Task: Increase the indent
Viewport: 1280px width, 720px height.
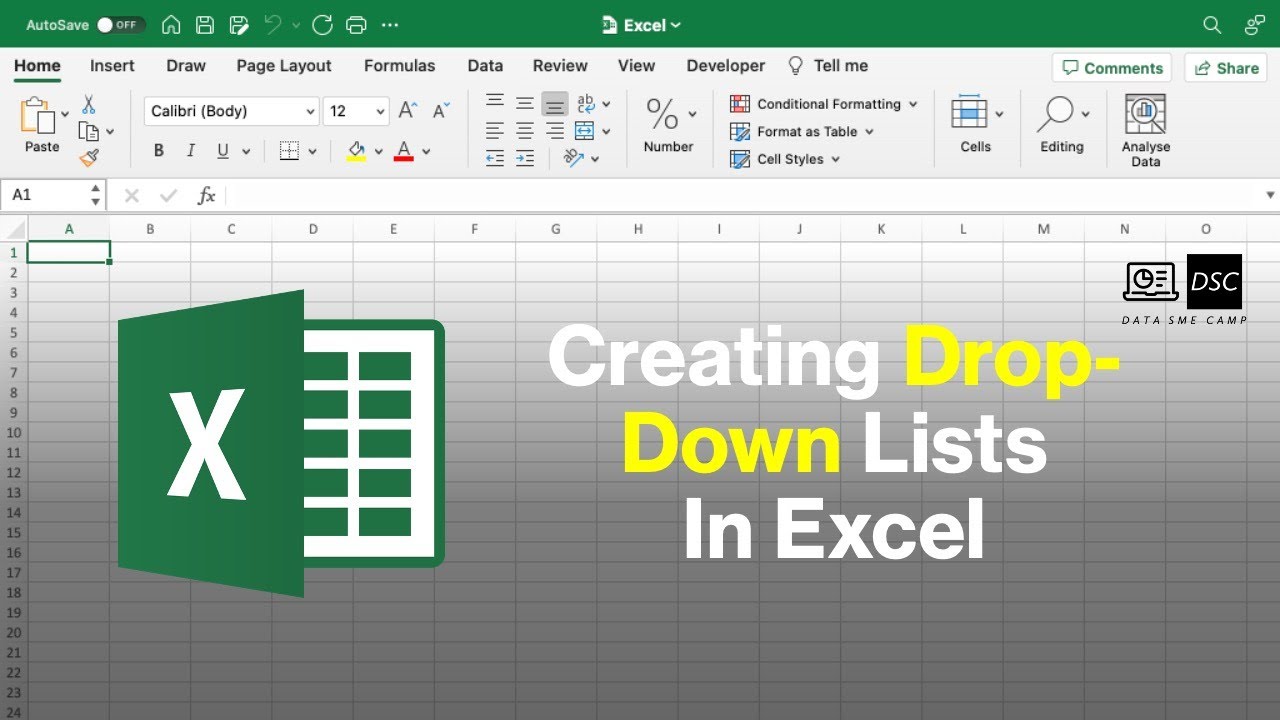Action: coord(524,157)
